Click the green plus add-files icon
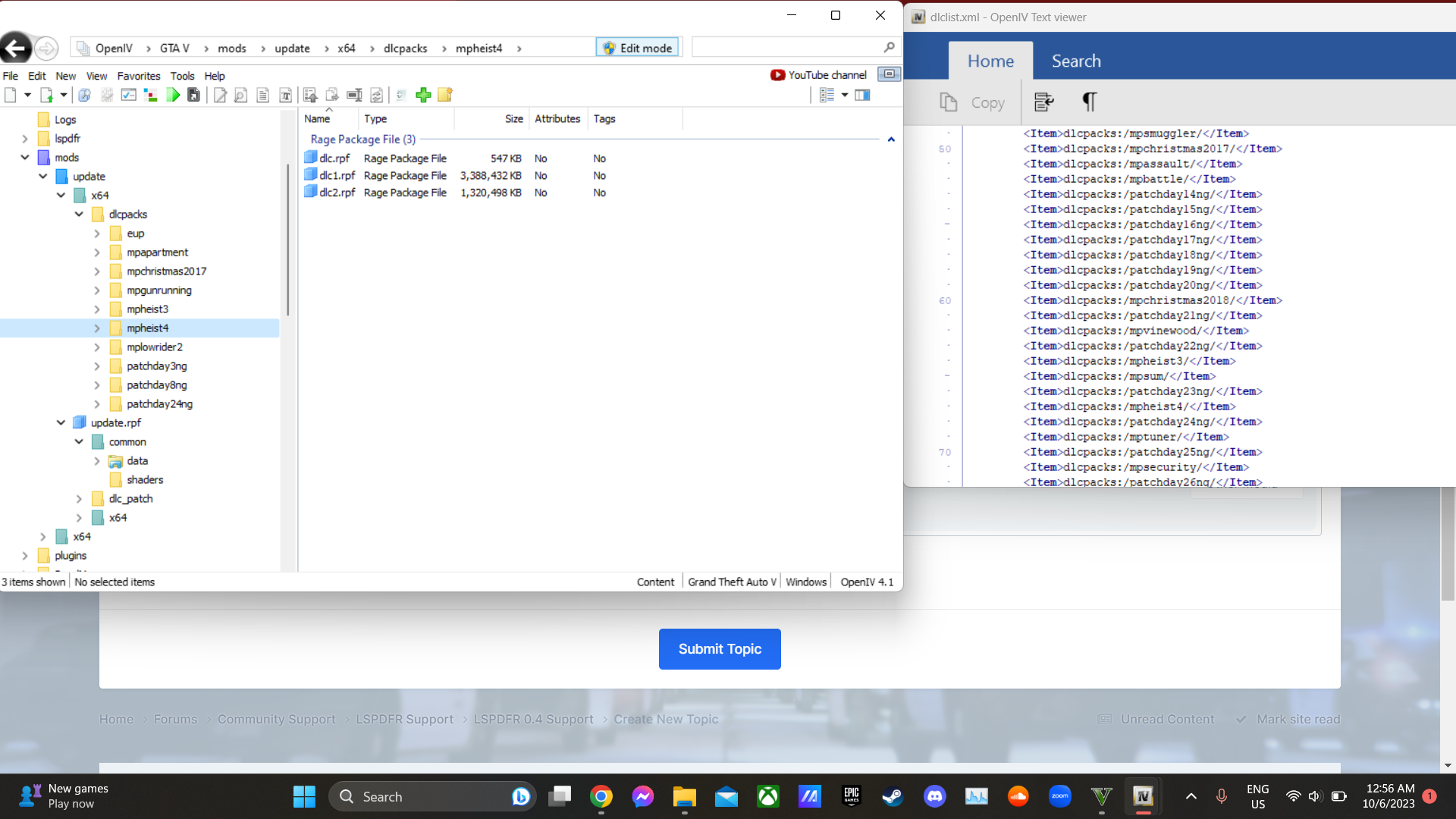The image size is (1456, 819). point(423,95)
